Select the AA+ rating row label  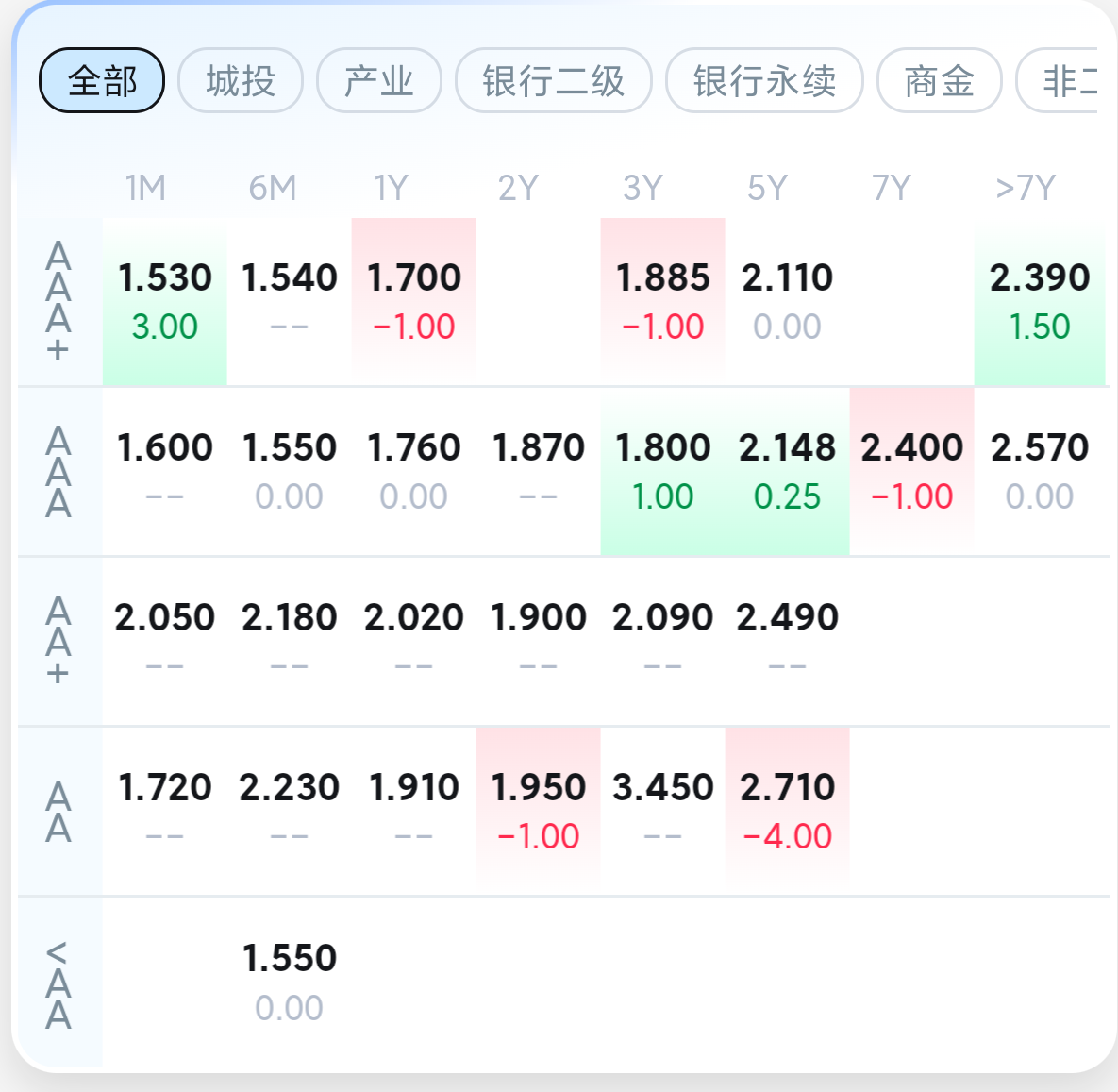click(58, 641)
